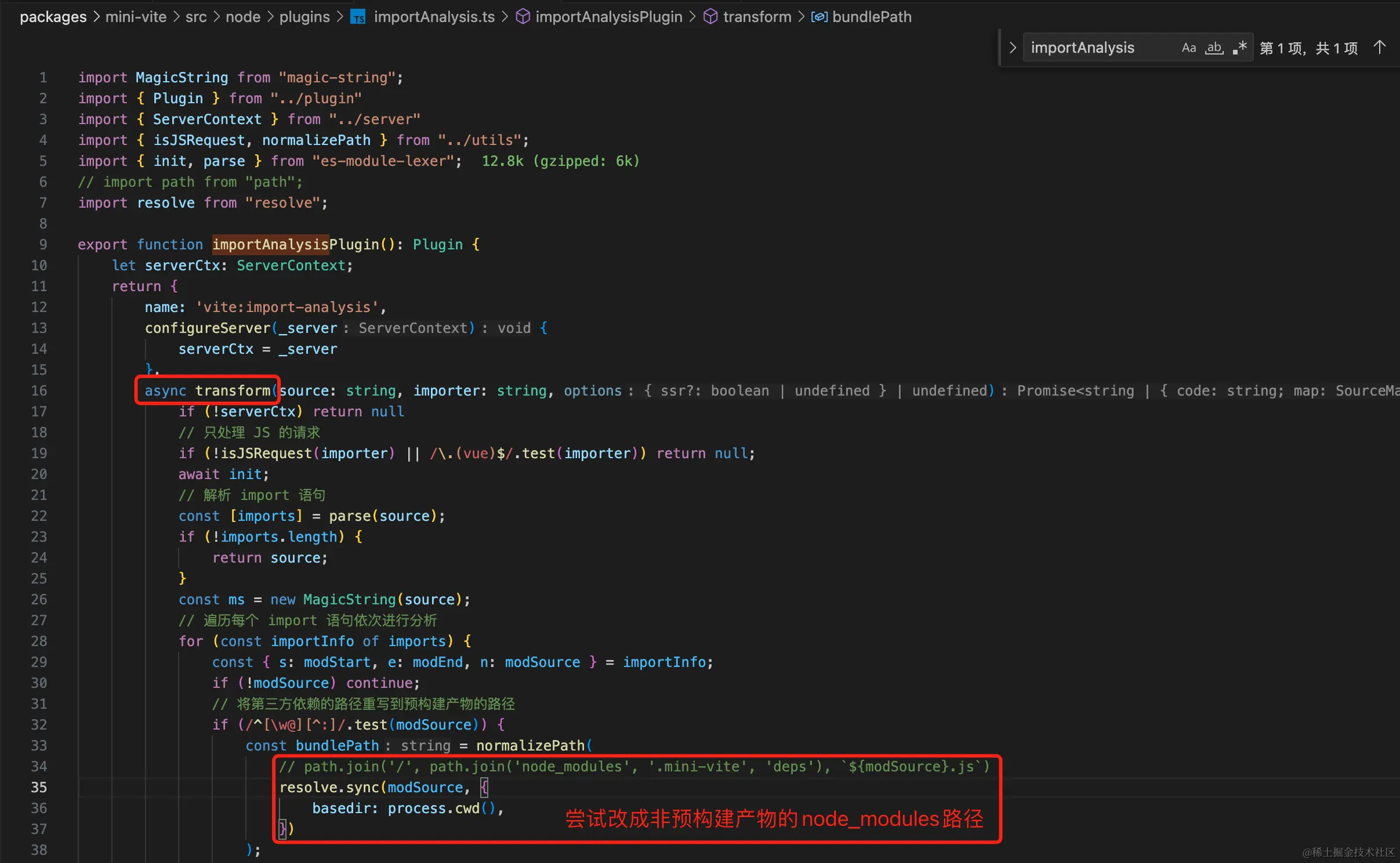Open the packages breadcrumb item
This screenshot has height=863, width=1400.
[53, 17]
